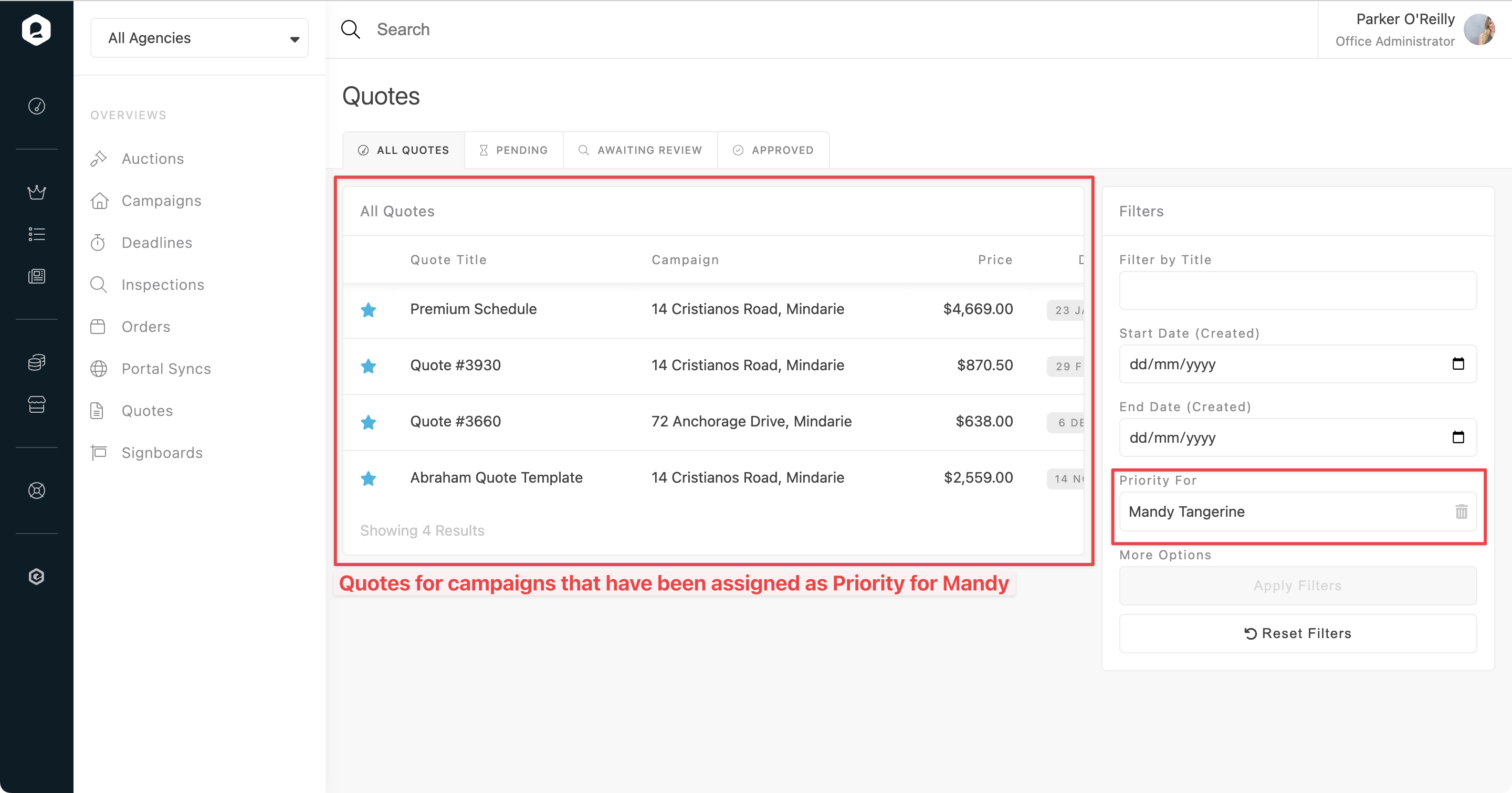
Task: Open End Date calendar picker icon
Action: pos(1458,437)
